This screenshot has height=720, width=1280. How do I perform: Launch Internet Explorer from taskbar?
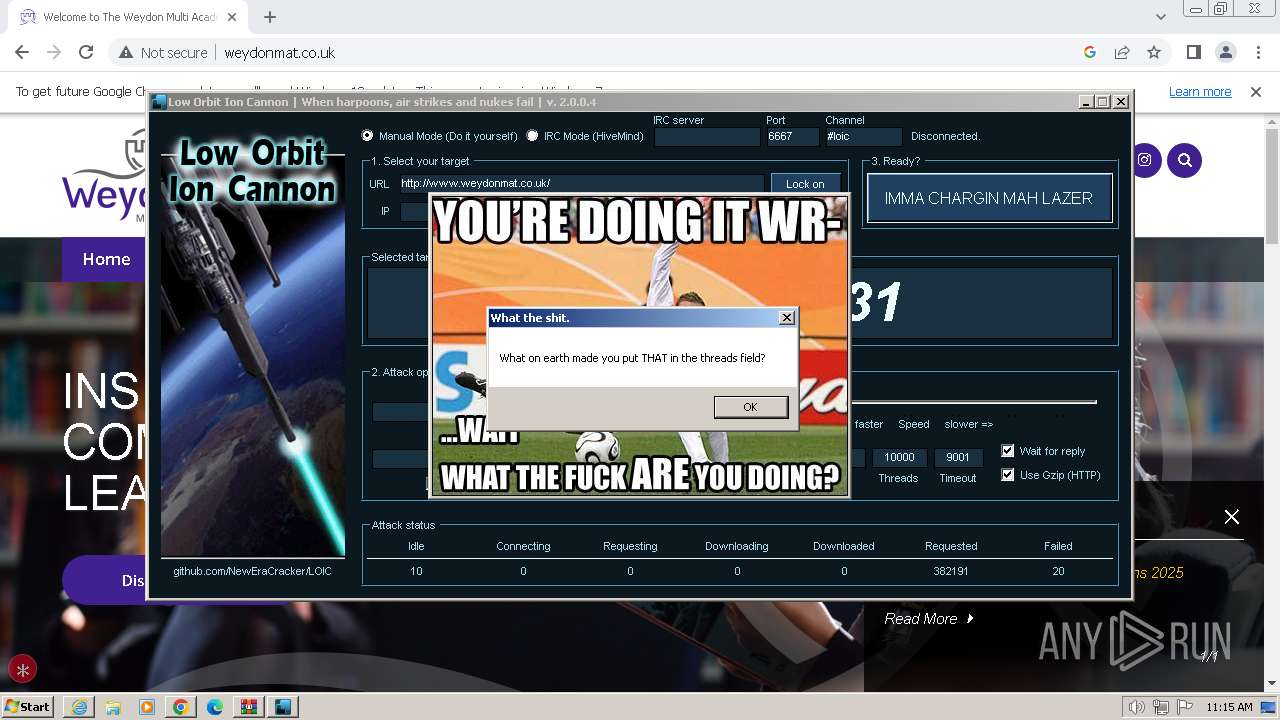(78, 707)
